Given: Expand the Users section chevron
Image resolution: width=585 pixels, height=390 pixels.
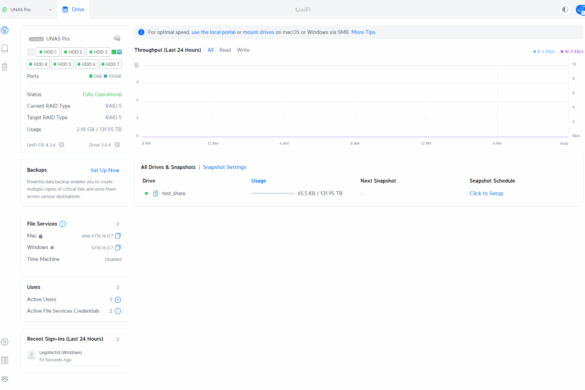Looking at the screenshot, I should [x=118, y=287].
